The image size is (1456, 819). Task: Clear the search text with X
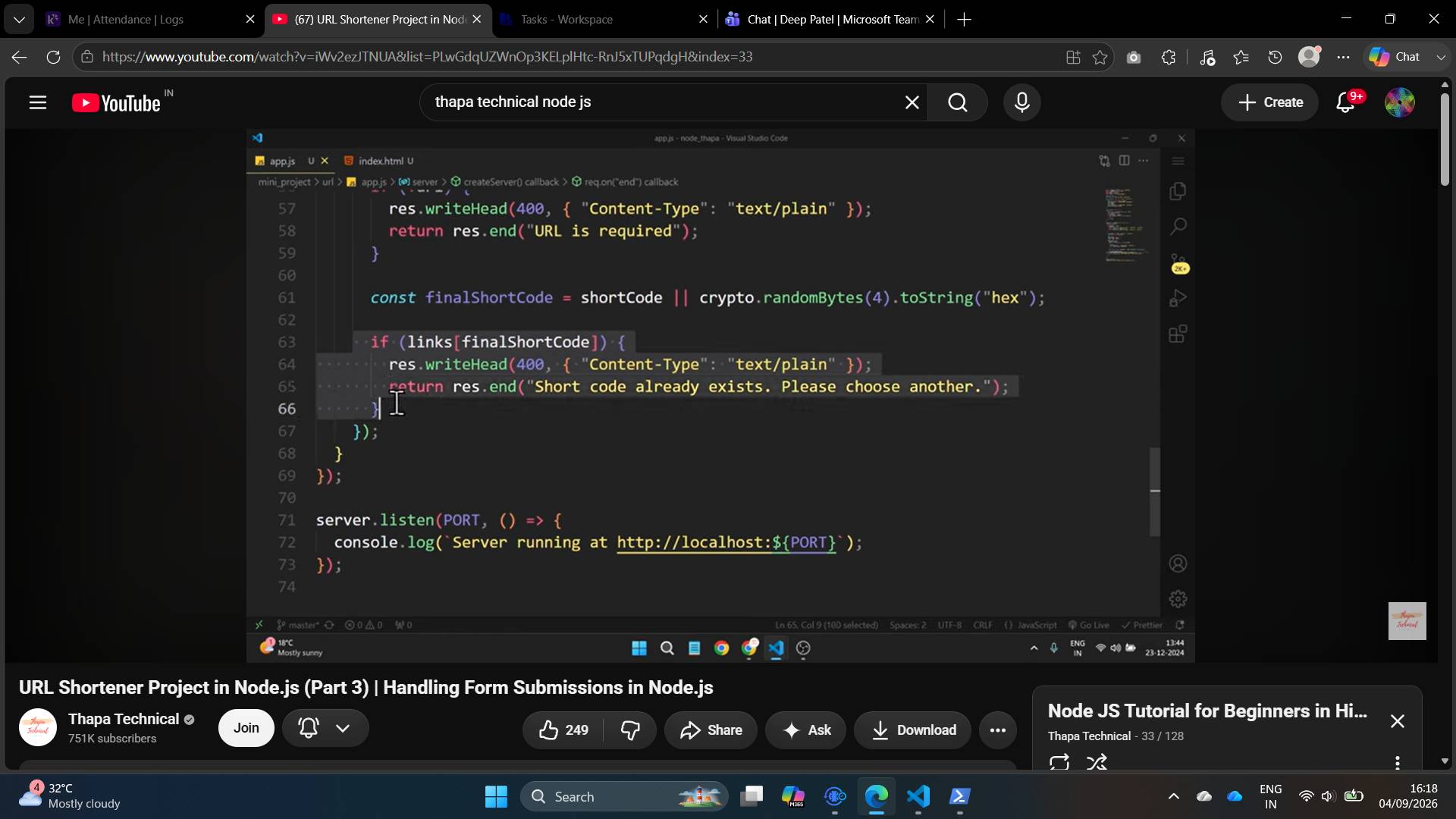[912, 102]
